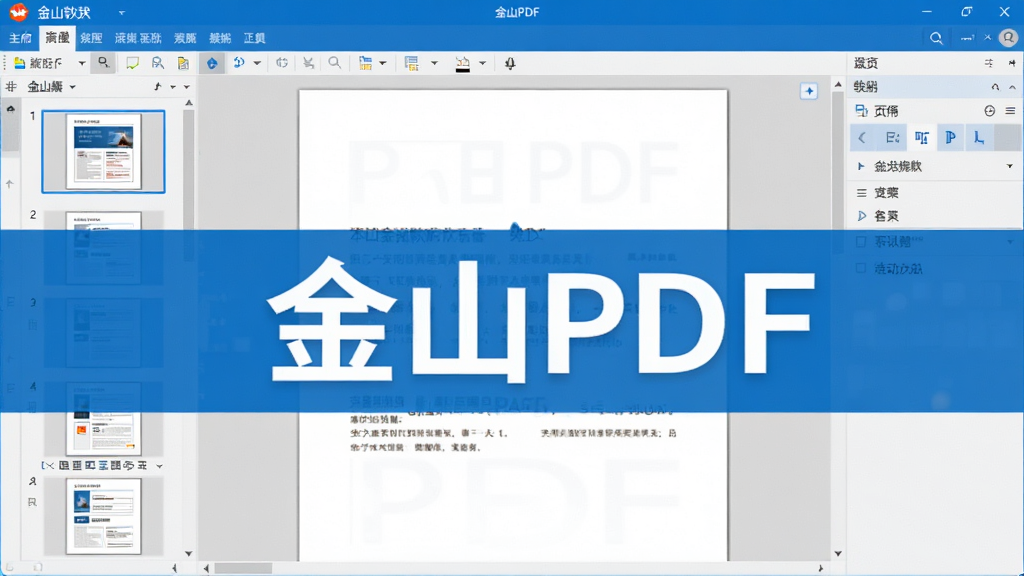Select the highlighted find tool in toolbar
This screenshot has width=1024, height=576.
tap(103, 63)
